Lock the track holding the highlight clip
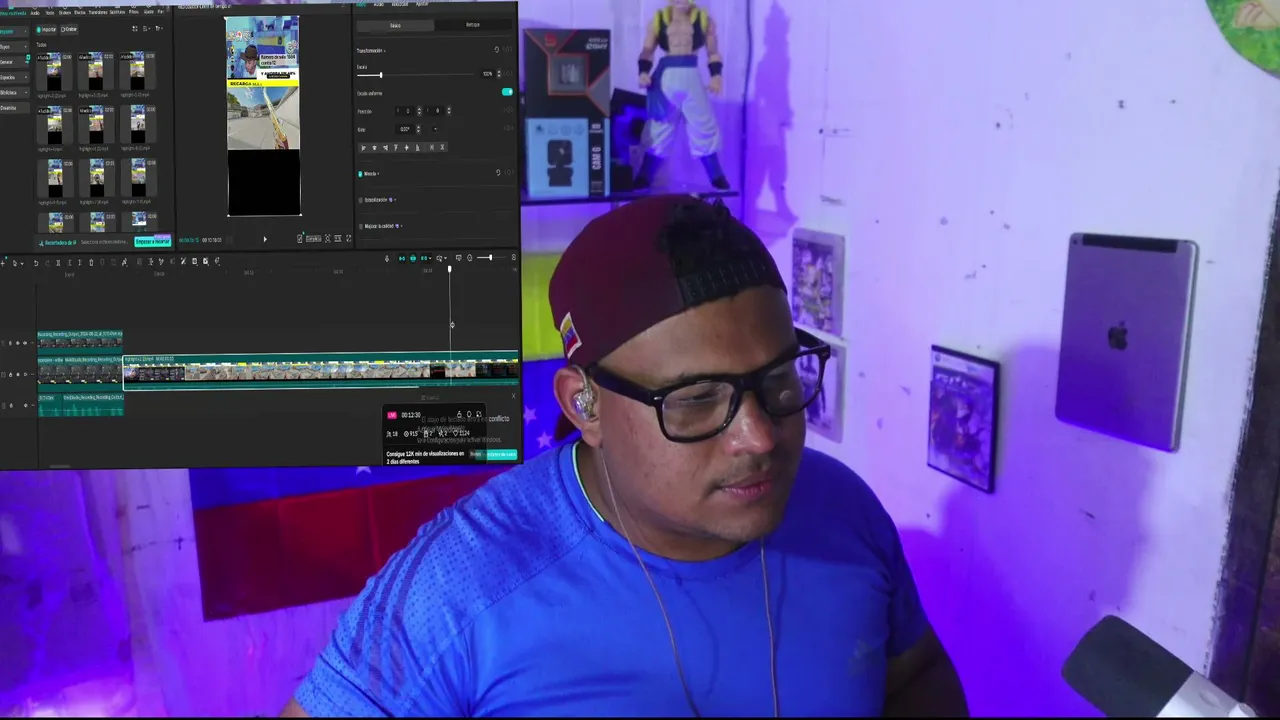1280x720 pixels. tap(11, 374)
